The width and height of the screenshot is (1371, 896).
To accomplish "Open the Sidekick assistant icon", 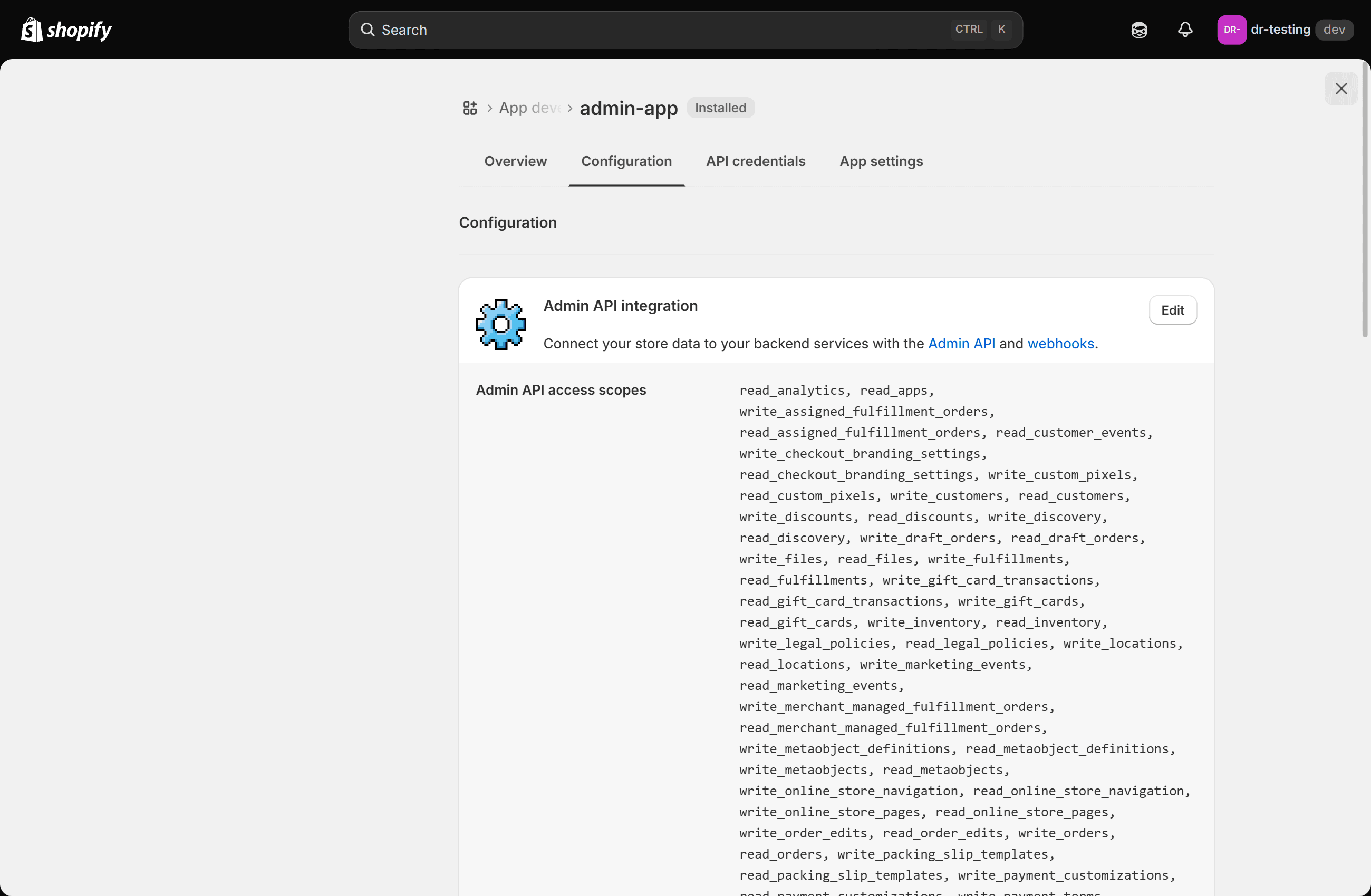I will 1139,30.
